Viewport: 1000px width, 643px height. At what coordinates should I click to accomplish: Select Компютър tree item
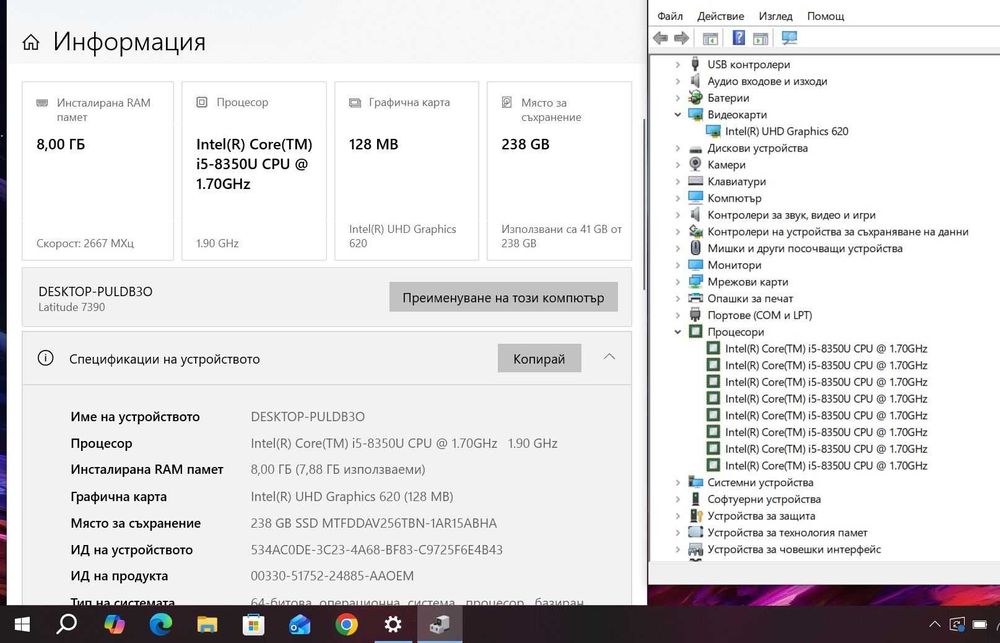(734, 198)
